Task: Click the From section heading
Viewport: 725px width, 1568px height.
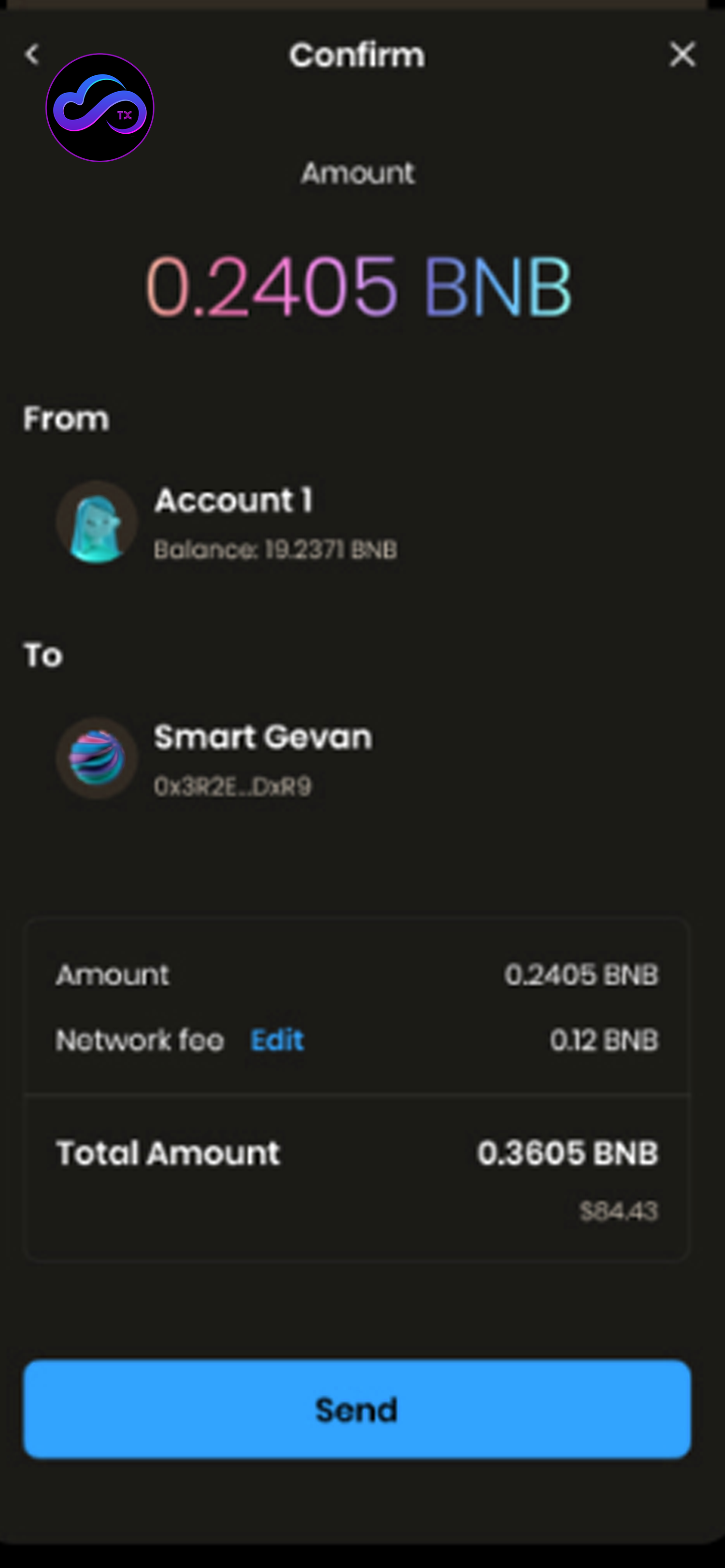Action: (x=66, y=419)
